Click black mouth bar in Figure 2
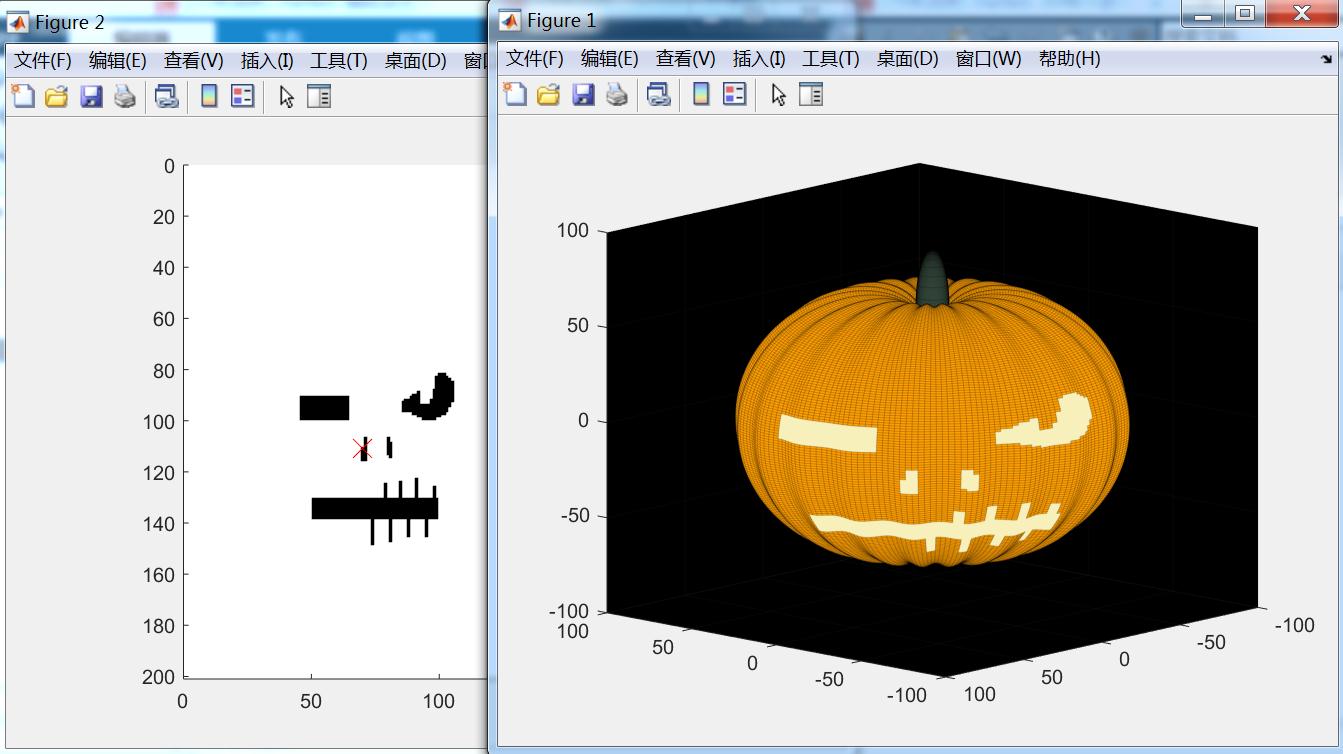 (x=375, y=508)
